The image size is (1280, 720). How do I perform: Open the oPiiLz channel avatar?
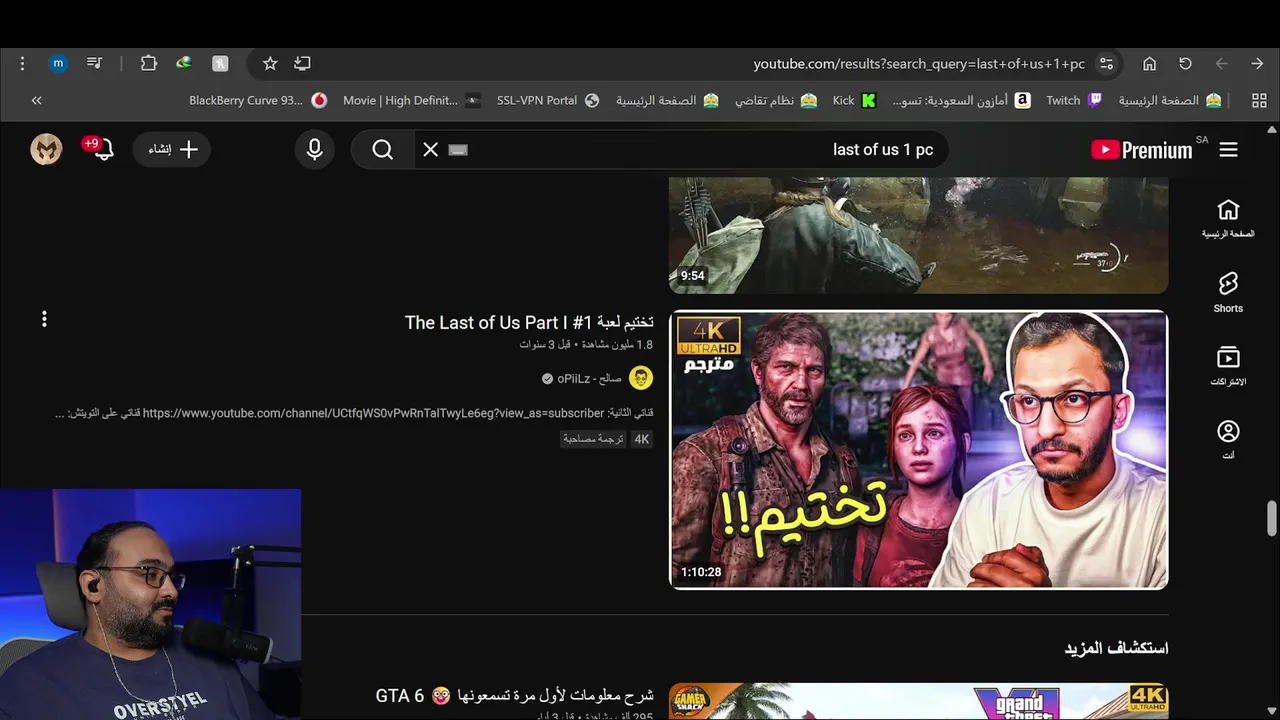click(641, 378)
